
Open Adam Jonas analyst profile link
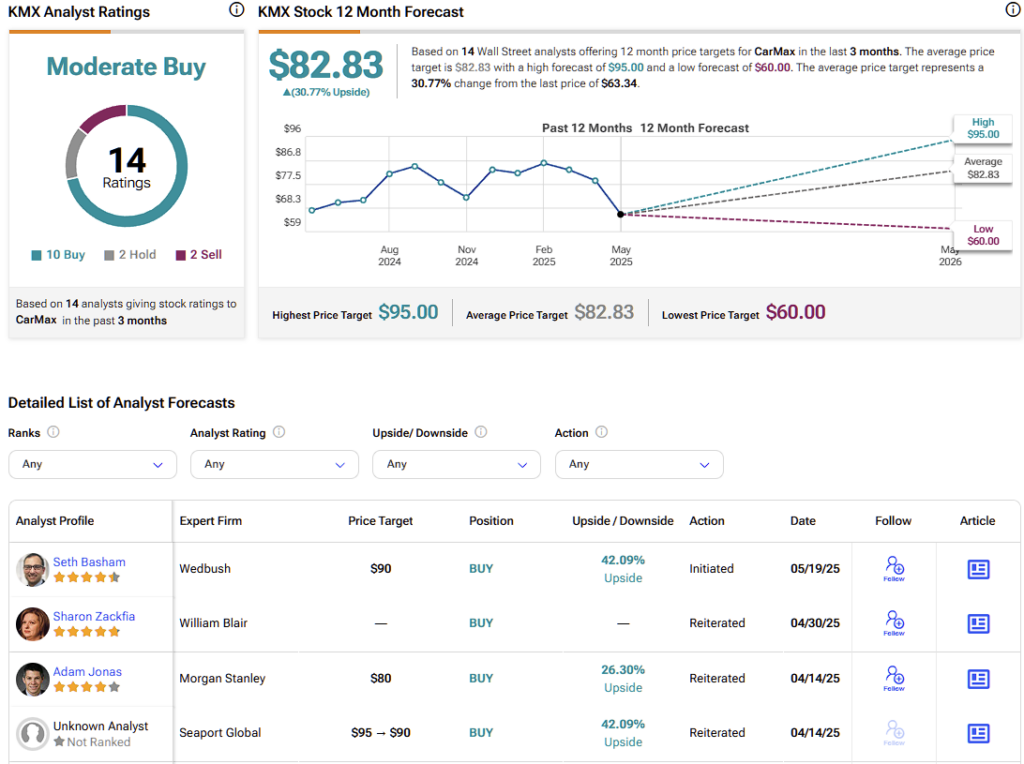click(x=88, y=671)
